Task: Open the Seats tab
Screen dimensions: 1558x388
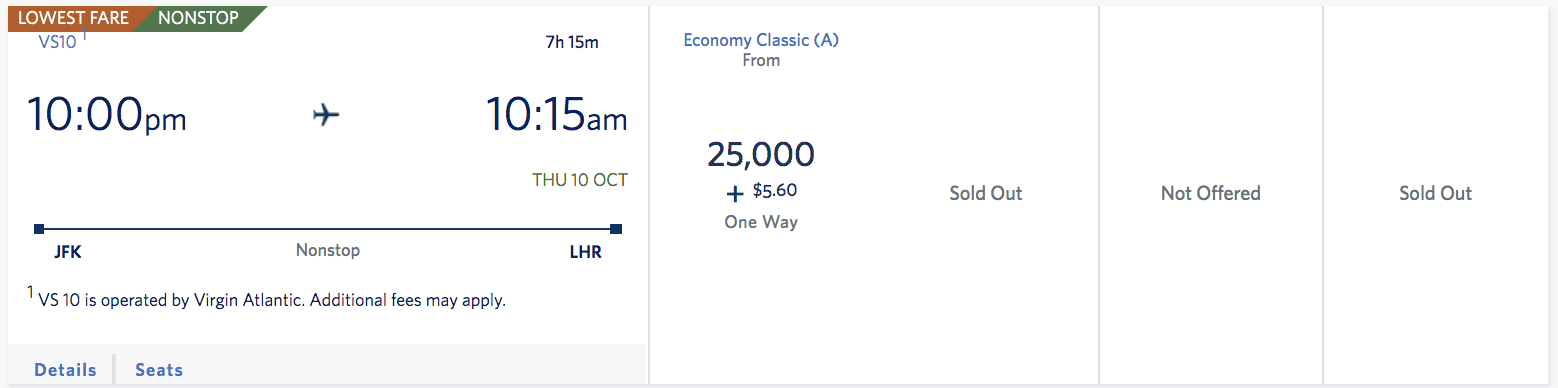Action: point(159,369)
